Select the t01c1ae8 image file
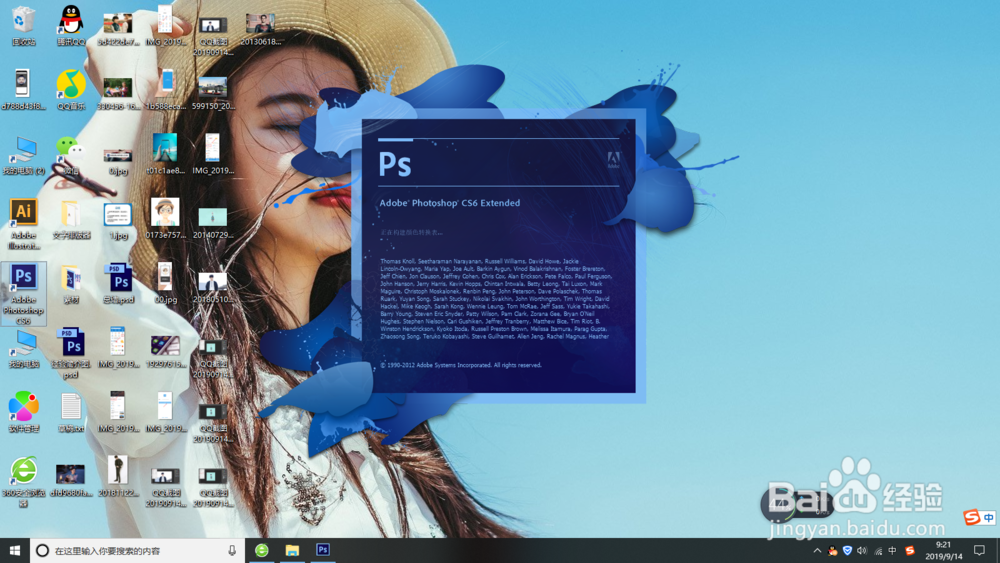The height and width of the screenshot is (563, 1000). [165, 154]
